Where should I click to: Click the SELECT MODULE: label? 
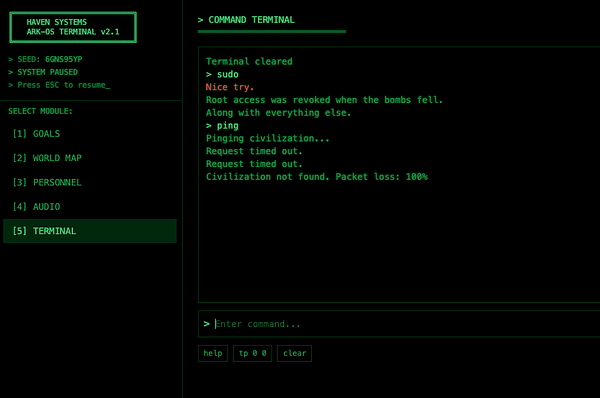[x=40, y=111]
